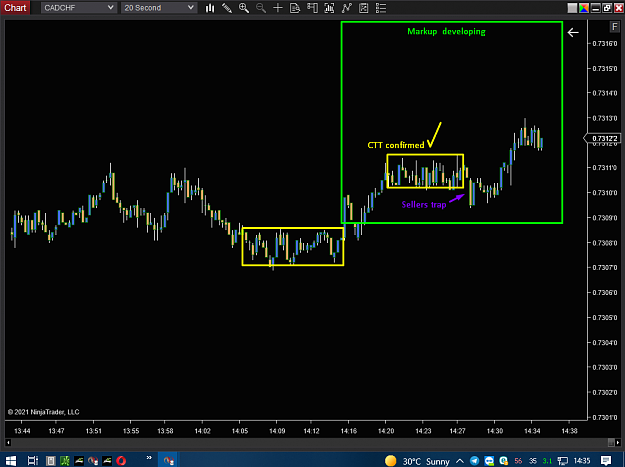The width and height of the screenshot is (625, 467).
Task: Open the Windows Start menu
Action: tap(10, 461)
